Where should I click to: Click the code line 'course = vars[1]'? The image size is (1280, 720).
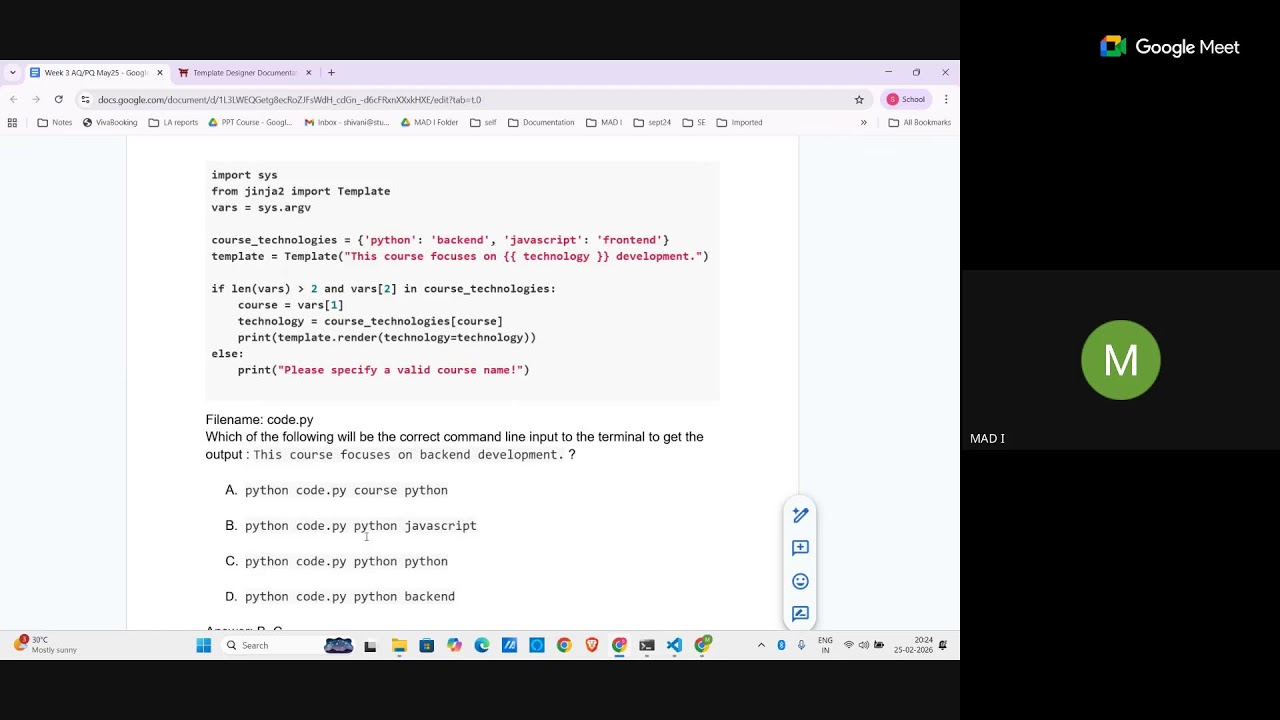tap(291, 305)
